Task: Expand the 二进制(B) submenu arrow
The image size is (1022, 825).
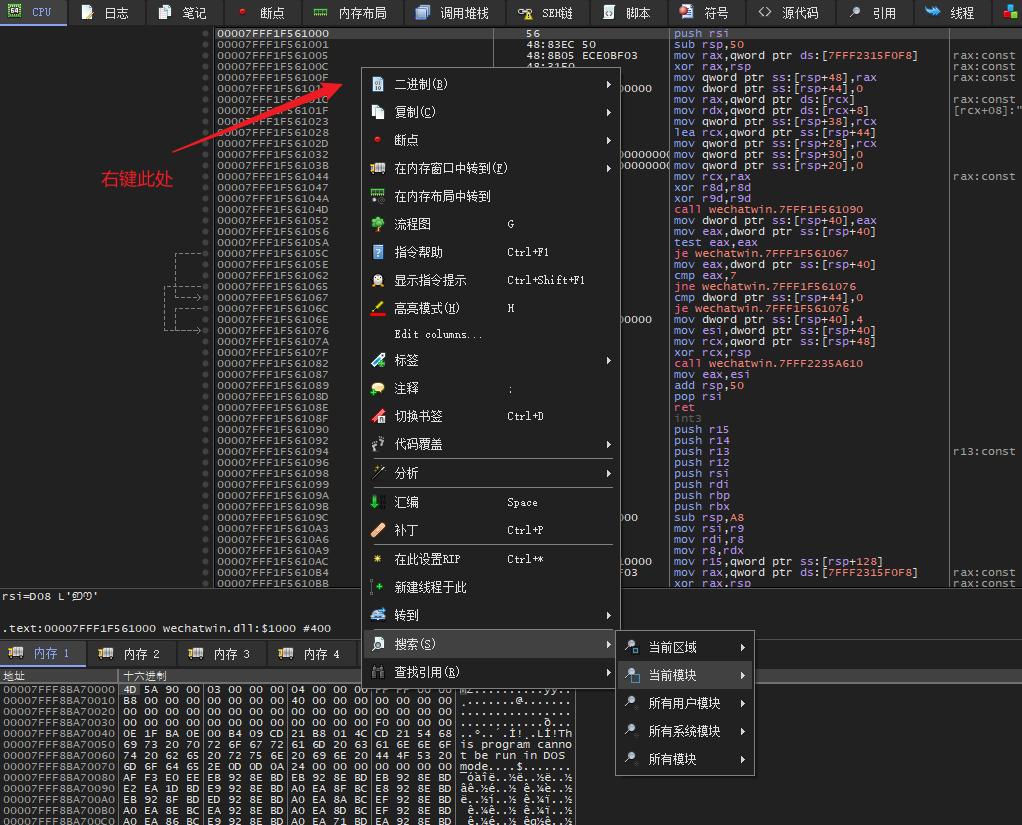Action: (609, 84)
